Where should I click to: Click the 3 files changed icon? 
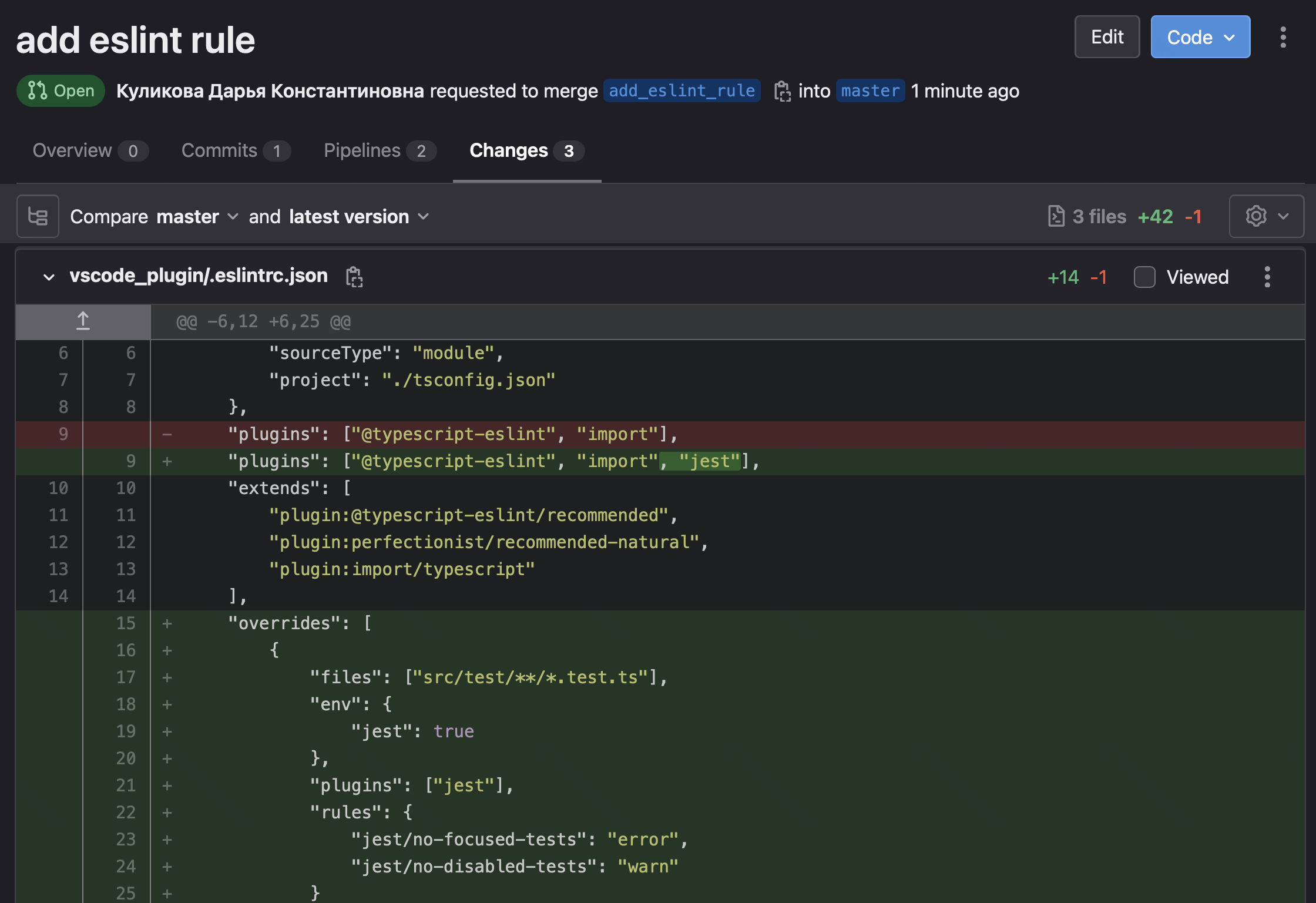[x=1056, y=216]
